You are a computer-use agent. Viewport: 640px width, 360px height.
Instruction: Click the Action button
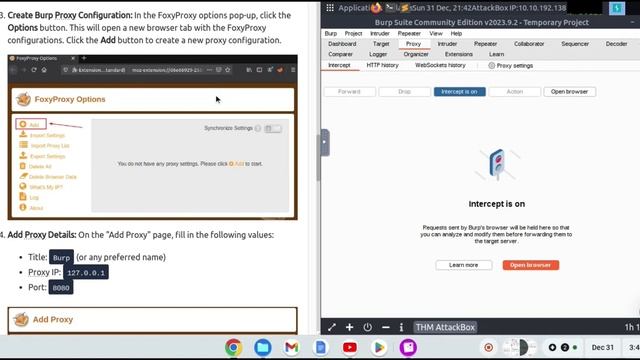click(515, 92)
